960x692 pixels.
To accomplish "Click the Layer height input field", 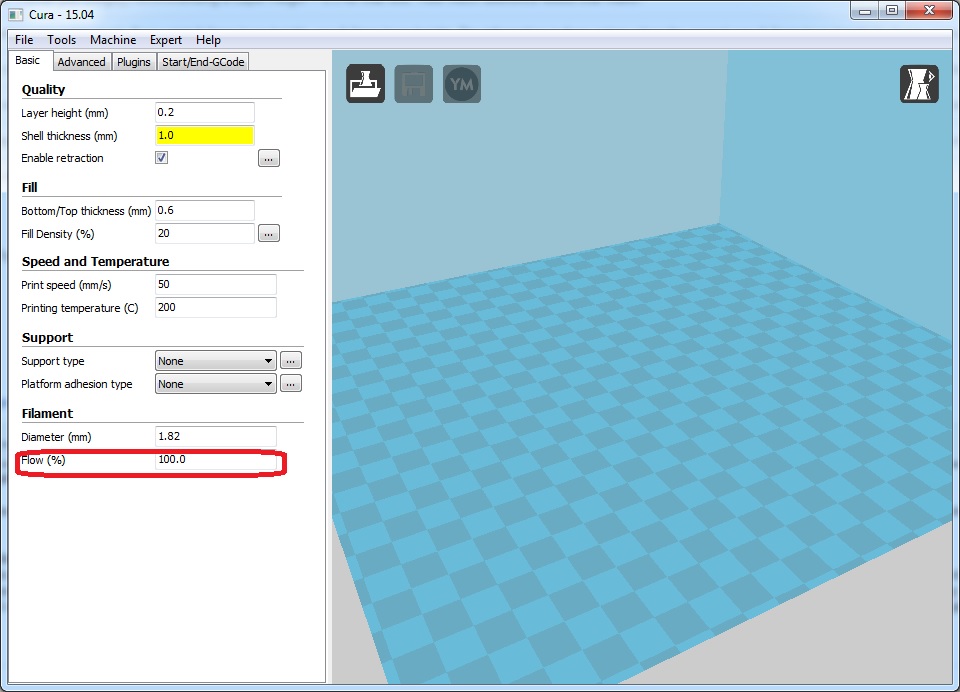I will point(204,113).
